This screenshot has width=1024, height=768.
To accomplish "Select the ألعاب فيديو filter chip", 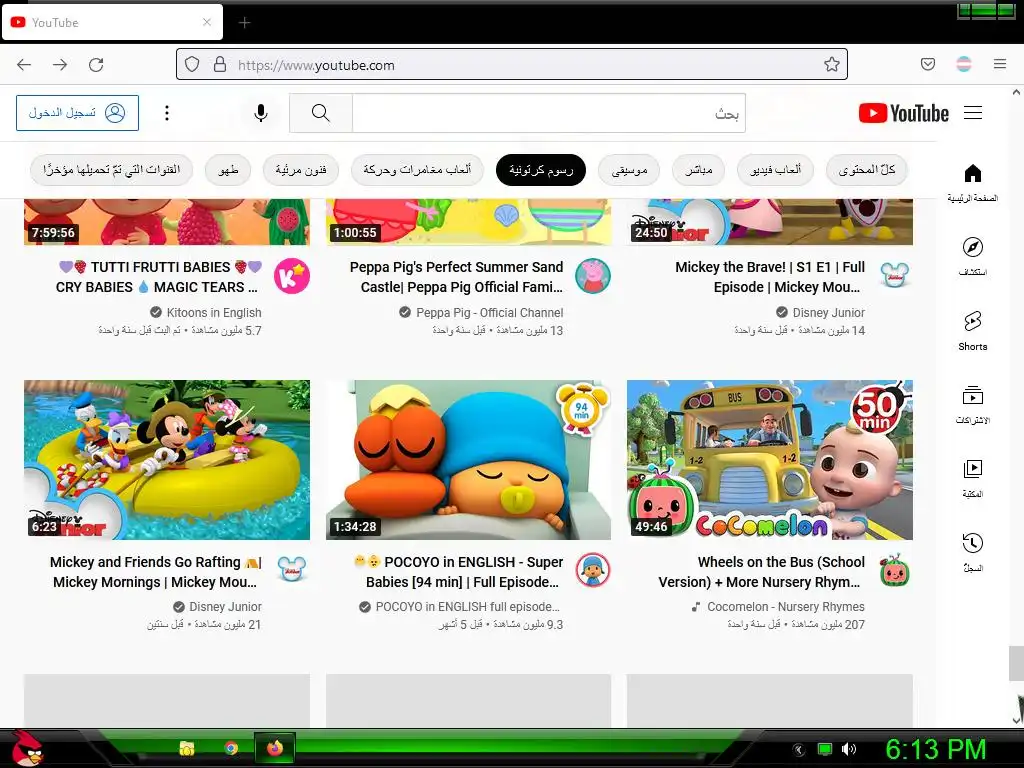I will click(x=775, y=170).
